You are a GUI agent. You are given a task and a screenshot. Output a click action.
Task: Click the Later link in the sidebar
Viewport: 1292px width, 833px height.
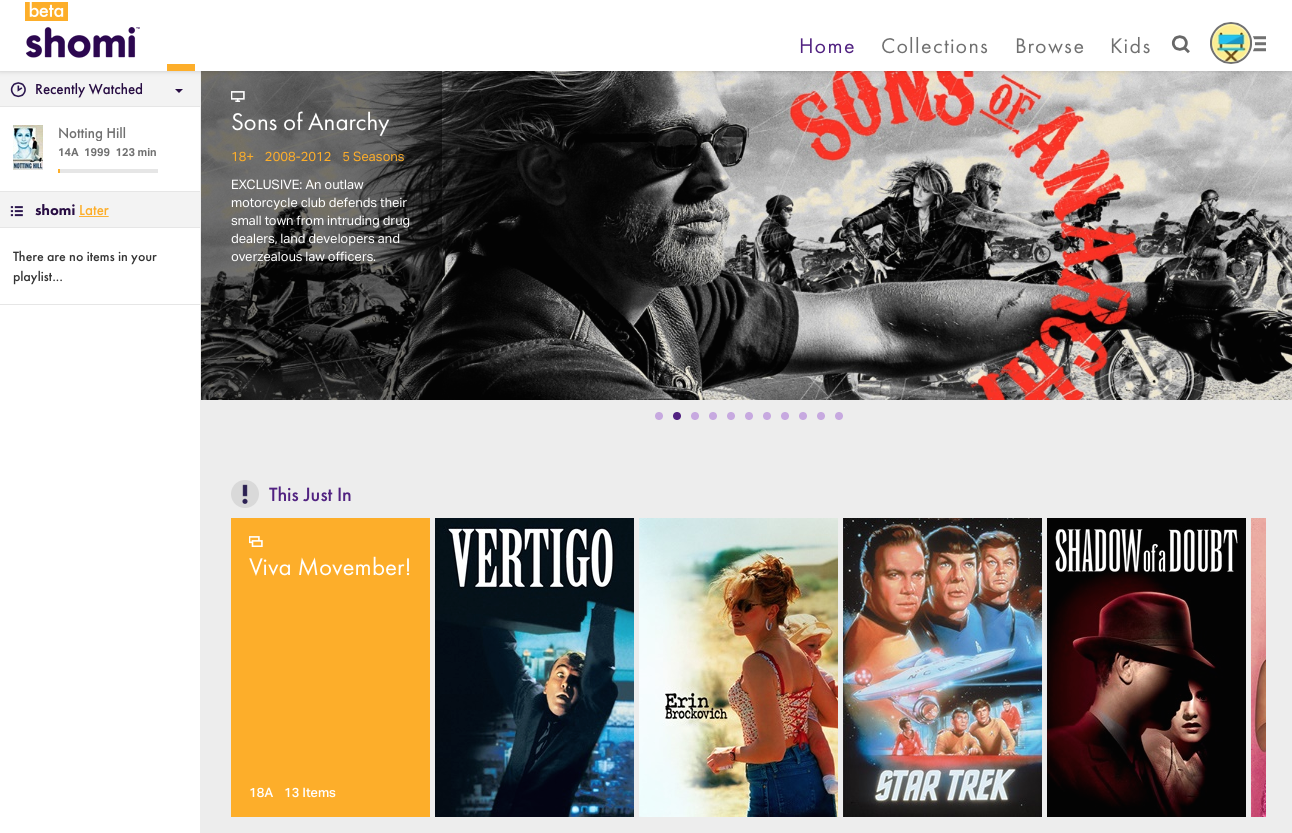coord(94,211)
